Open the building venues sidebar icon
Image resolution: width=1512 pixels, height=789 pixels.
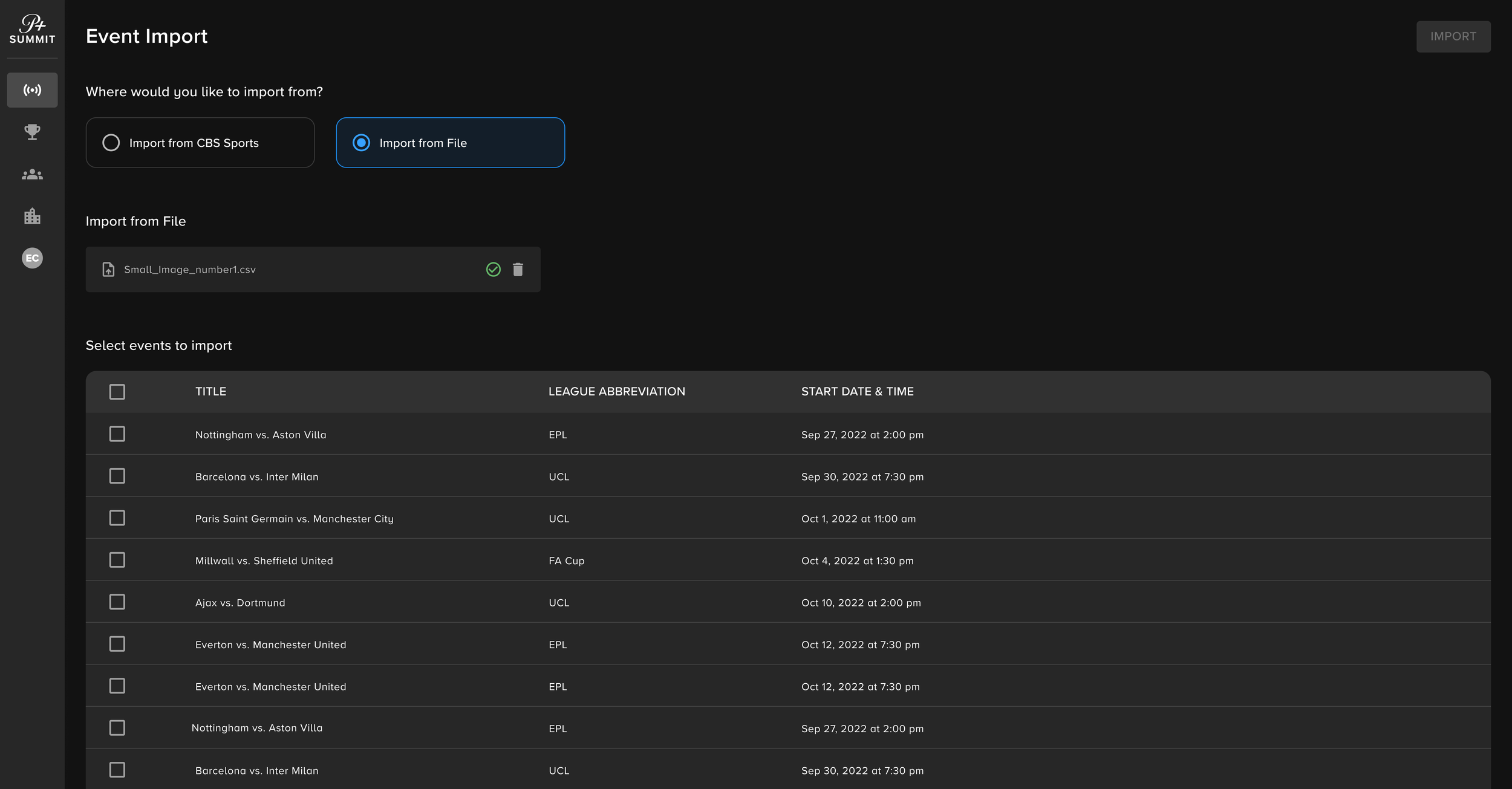click(x=32, y=216)
